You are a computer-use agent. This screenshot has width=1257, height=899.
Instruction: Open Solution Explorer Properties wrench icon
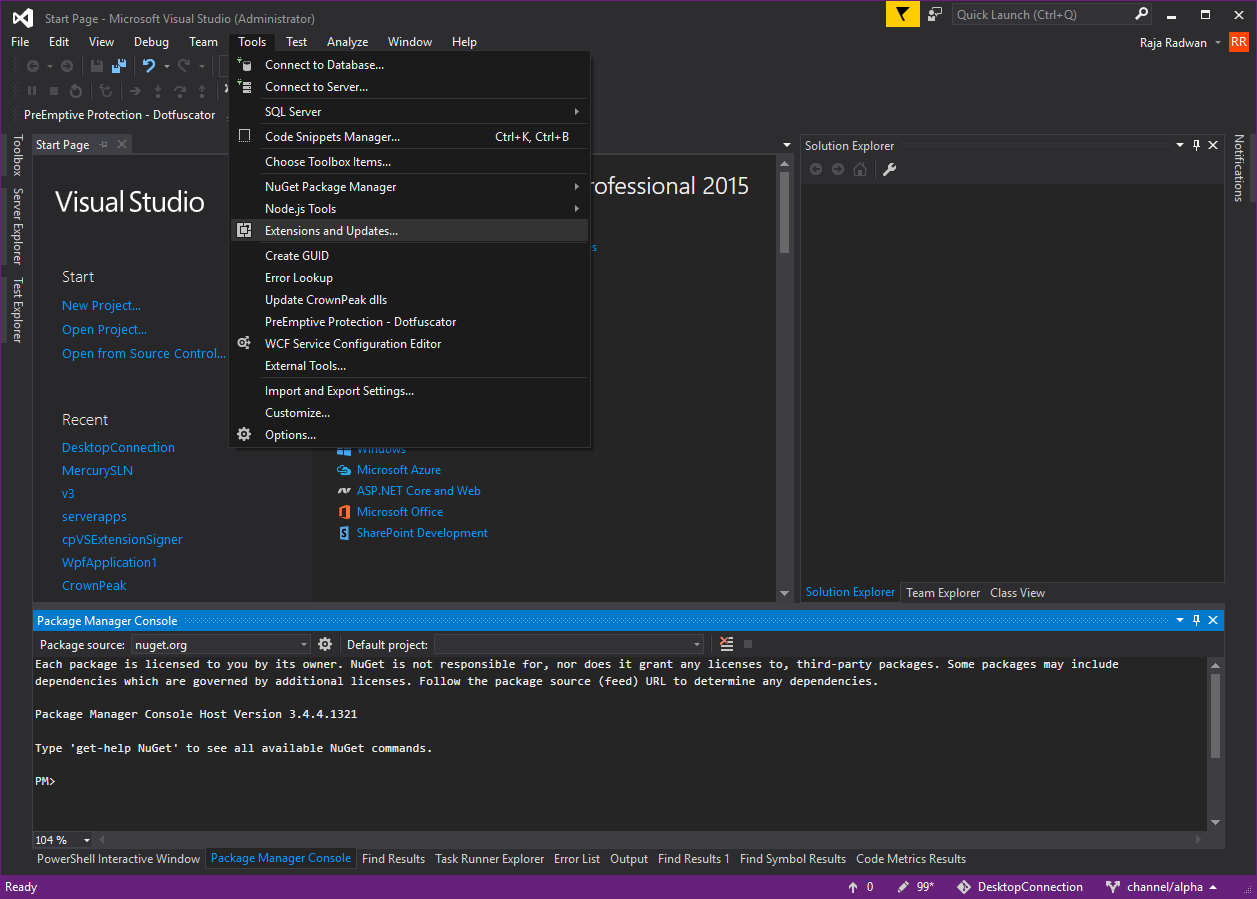(x=889, y=169)
